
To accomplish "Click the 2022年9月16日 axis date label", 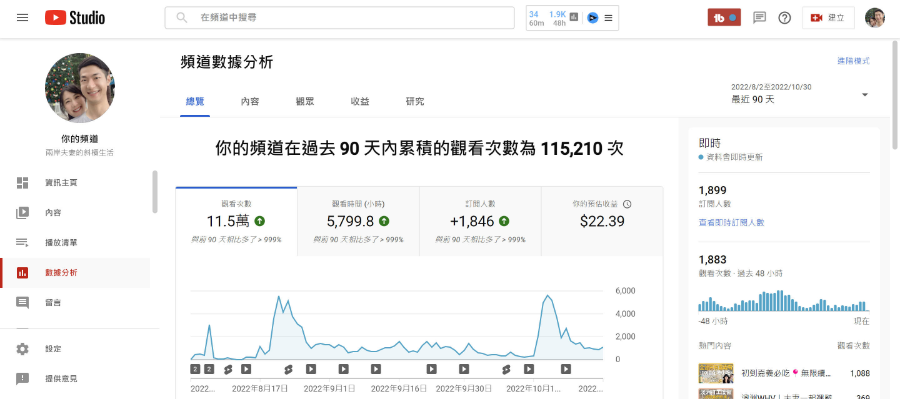I will tap(398, 389).
